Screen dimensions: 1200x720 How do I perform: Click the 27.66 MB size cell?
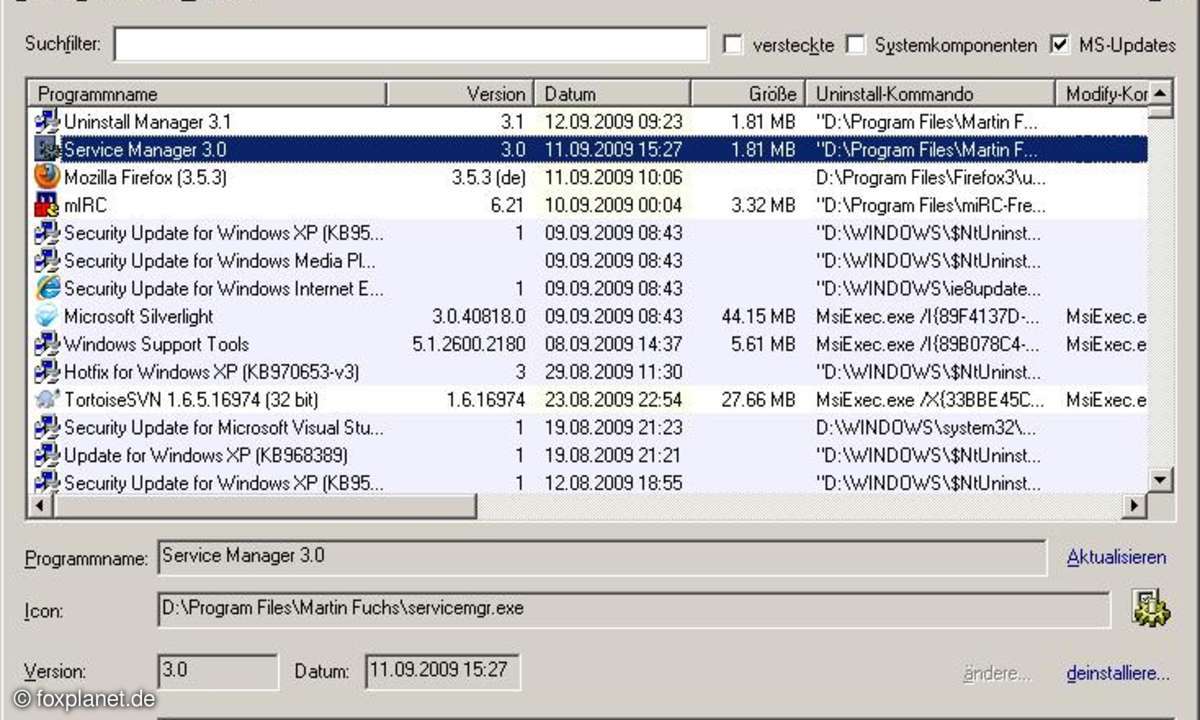758,400
